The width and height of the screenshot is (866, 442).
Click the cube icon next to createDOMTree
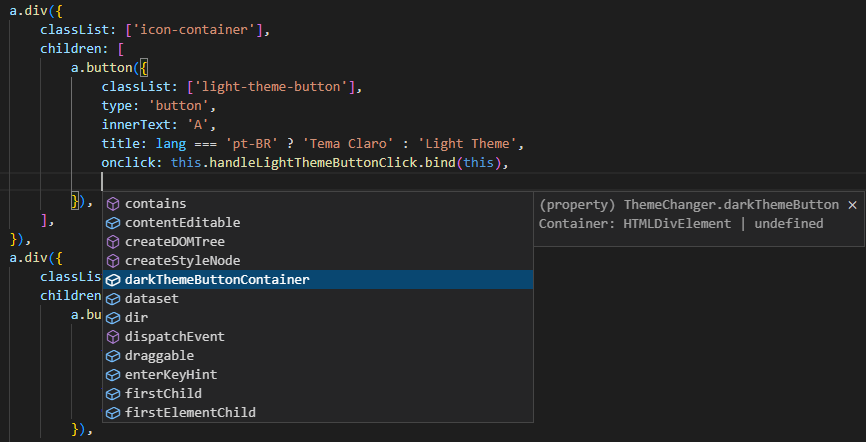113,241
